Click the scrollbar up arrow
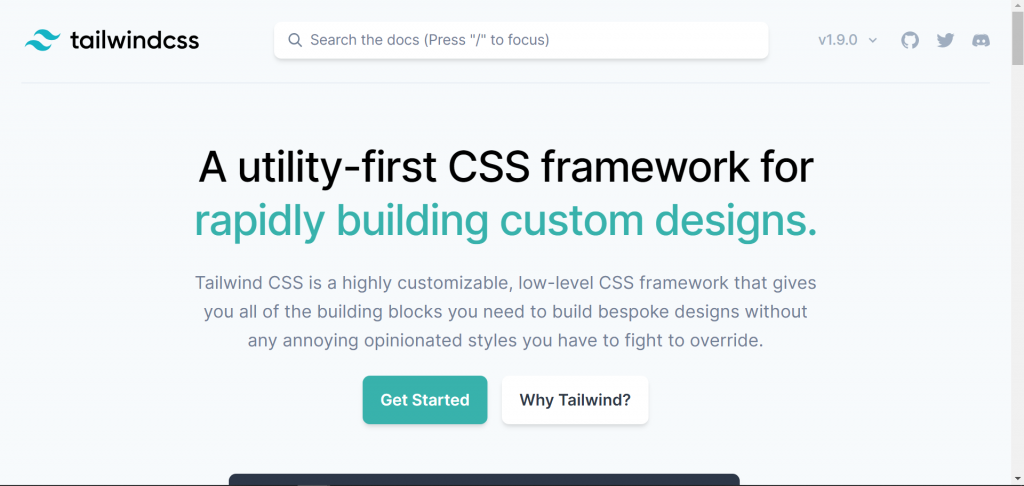Image resolution: width=1024 pixels, height=486 pixels. click(x=1017, y=5)
